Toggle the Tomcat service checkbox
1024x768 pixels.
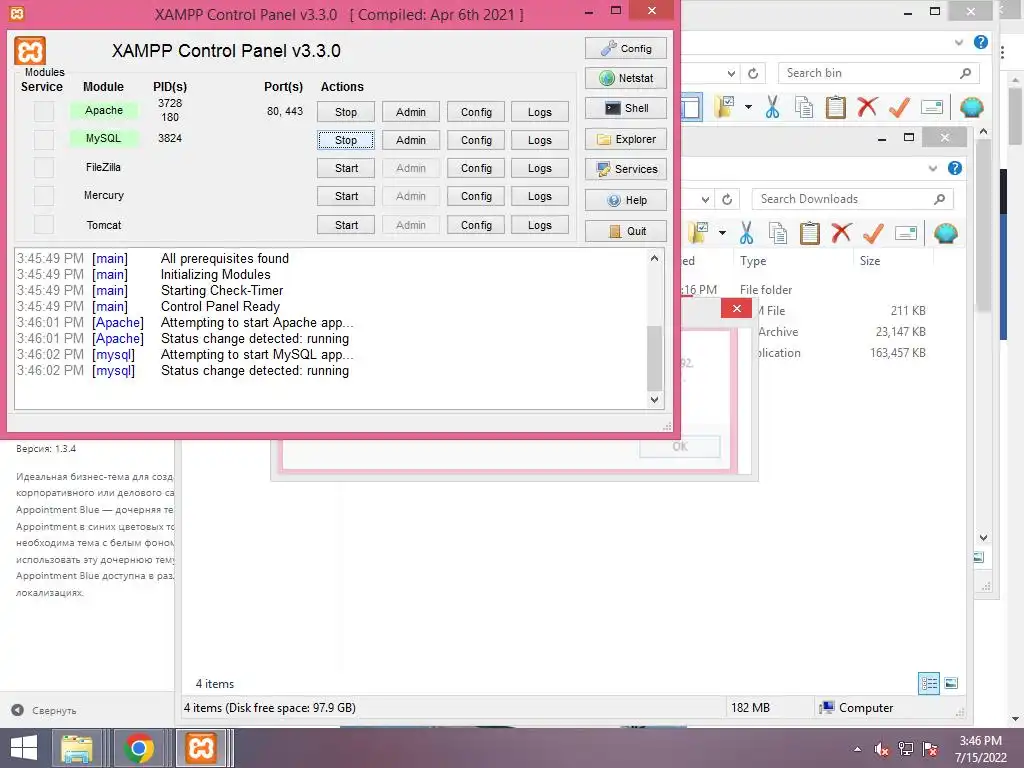point(44,225)
